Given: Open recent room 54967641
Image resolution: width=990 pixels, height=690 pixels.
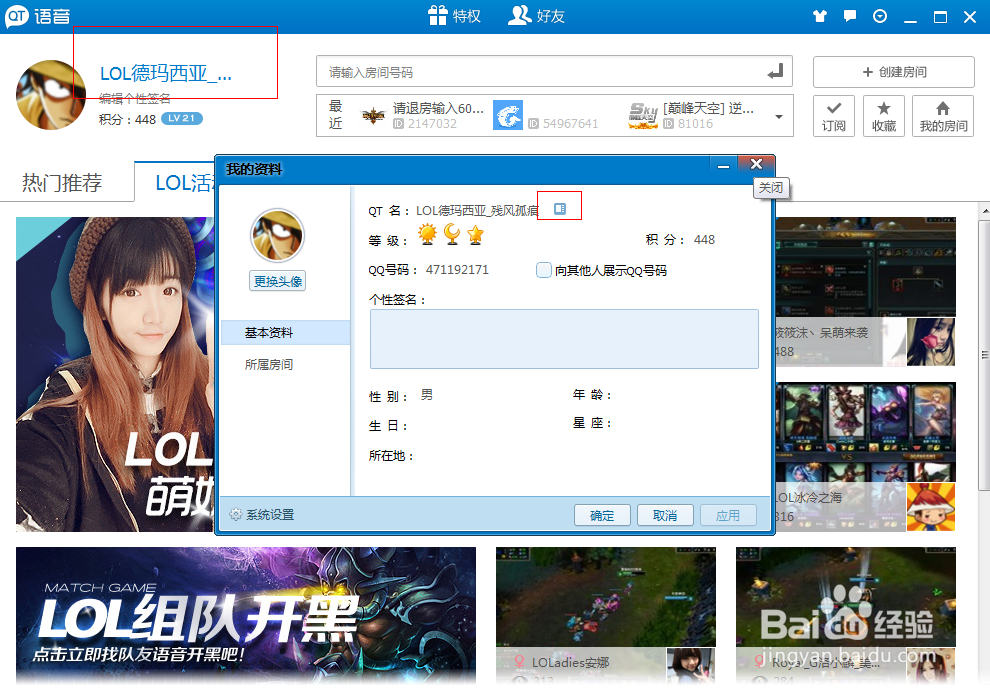Looking at the screenshot, I should pos(546,116).
